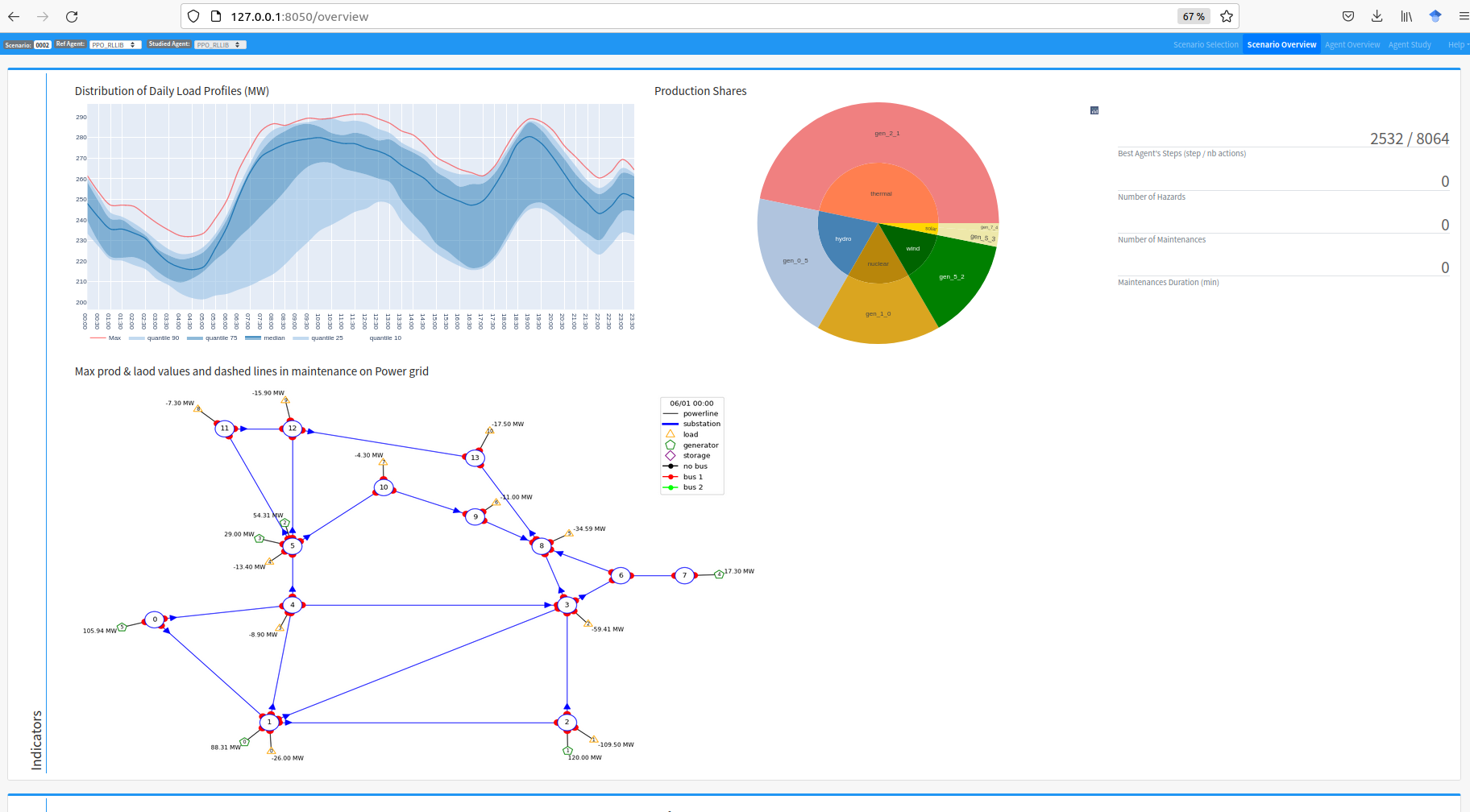
Task: Open the Agent Overview tab
Action: tap(1352, 45)
